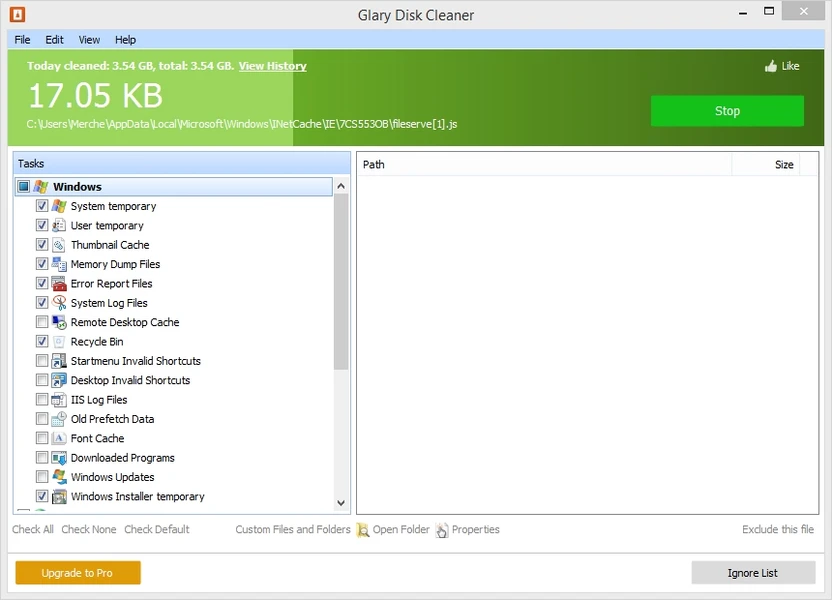
Task: Click the Old Prefetch Data icon
Action: pyautogui.click(x=59, y=419)
